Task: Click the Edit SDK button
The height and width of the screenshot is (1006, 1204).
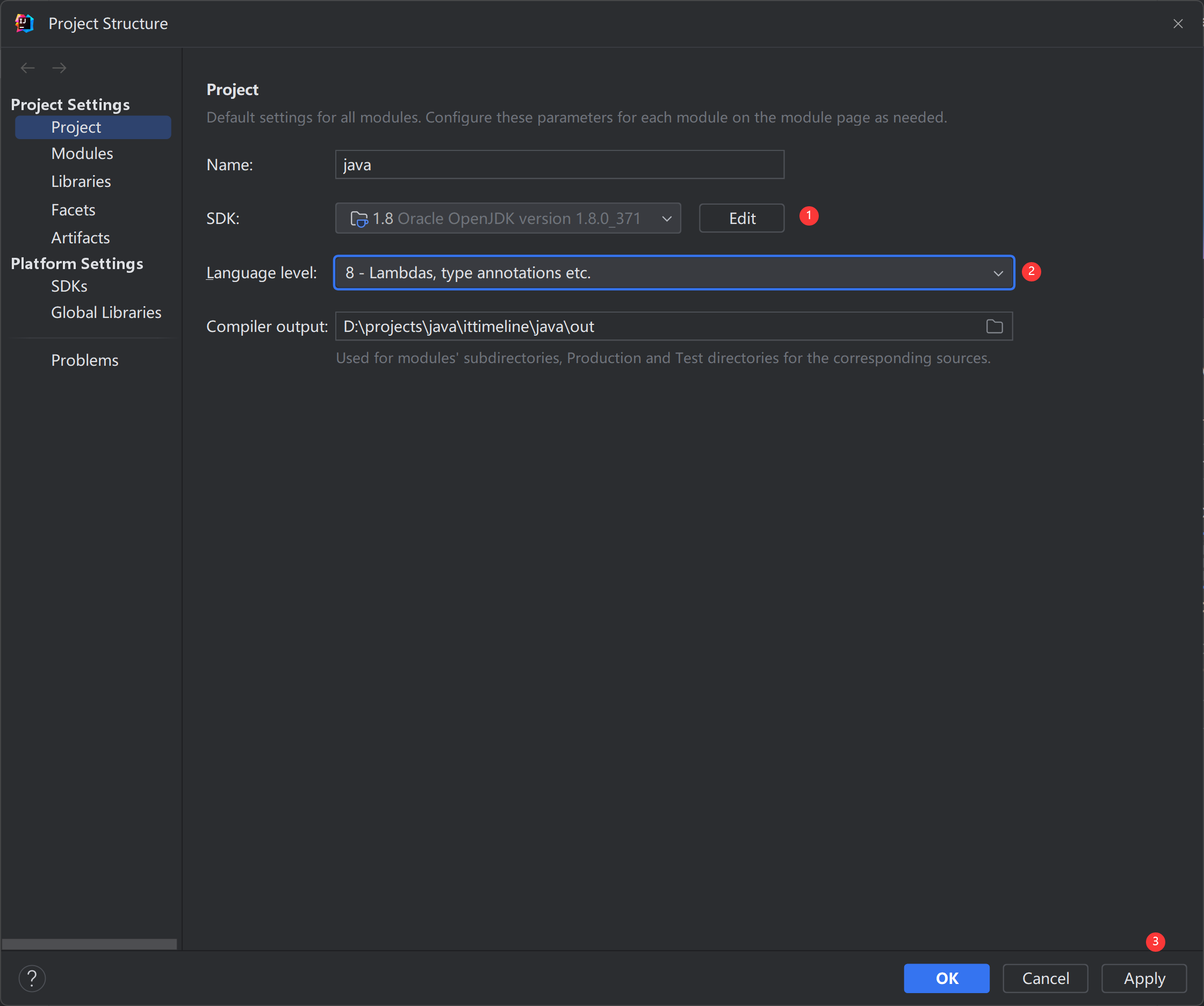Action: pos(742,219)
